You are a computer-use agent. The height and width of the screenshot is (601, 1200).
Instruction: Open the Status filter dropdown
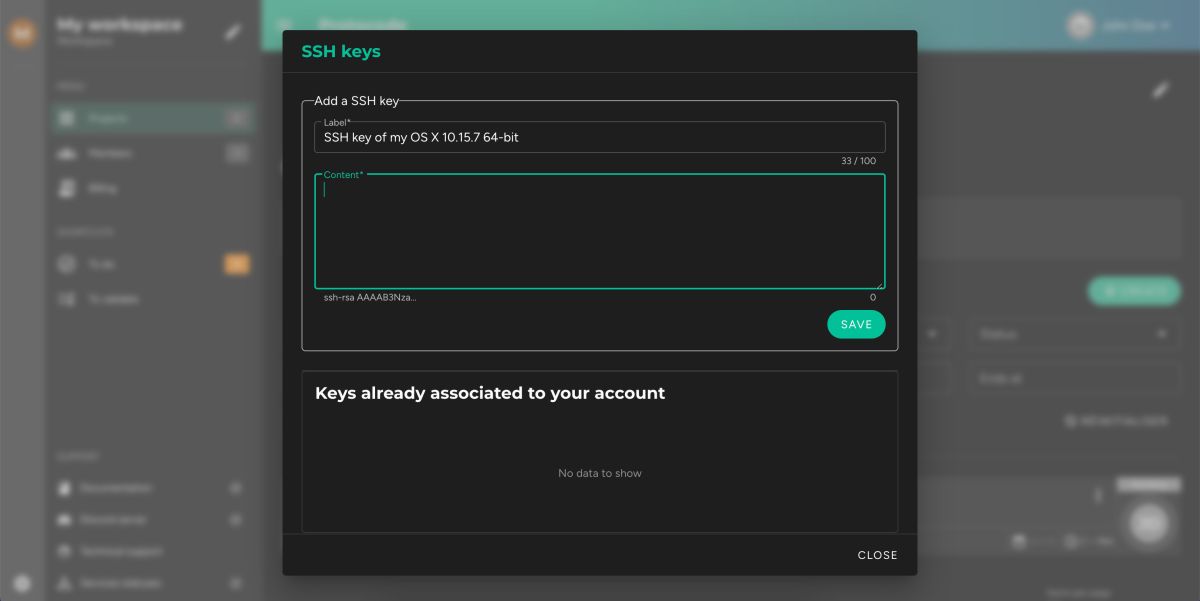(1073, 334)
